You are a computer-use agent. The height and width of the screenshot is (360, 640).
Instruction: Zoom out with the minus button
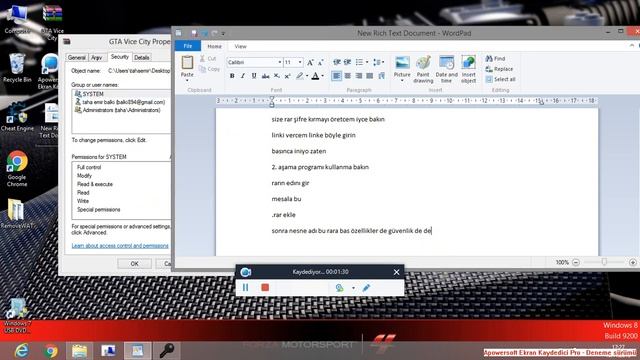[576, 262]
